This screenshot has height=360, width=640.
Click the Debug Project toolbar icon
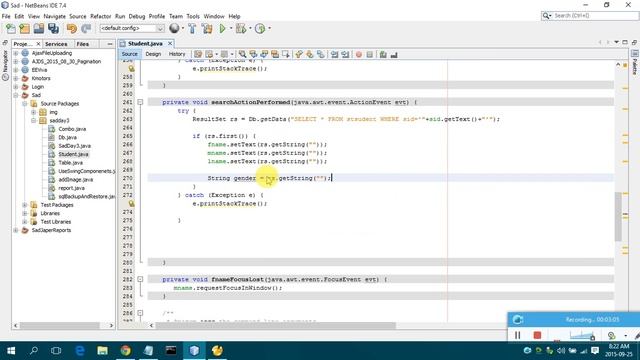(240, 29)
